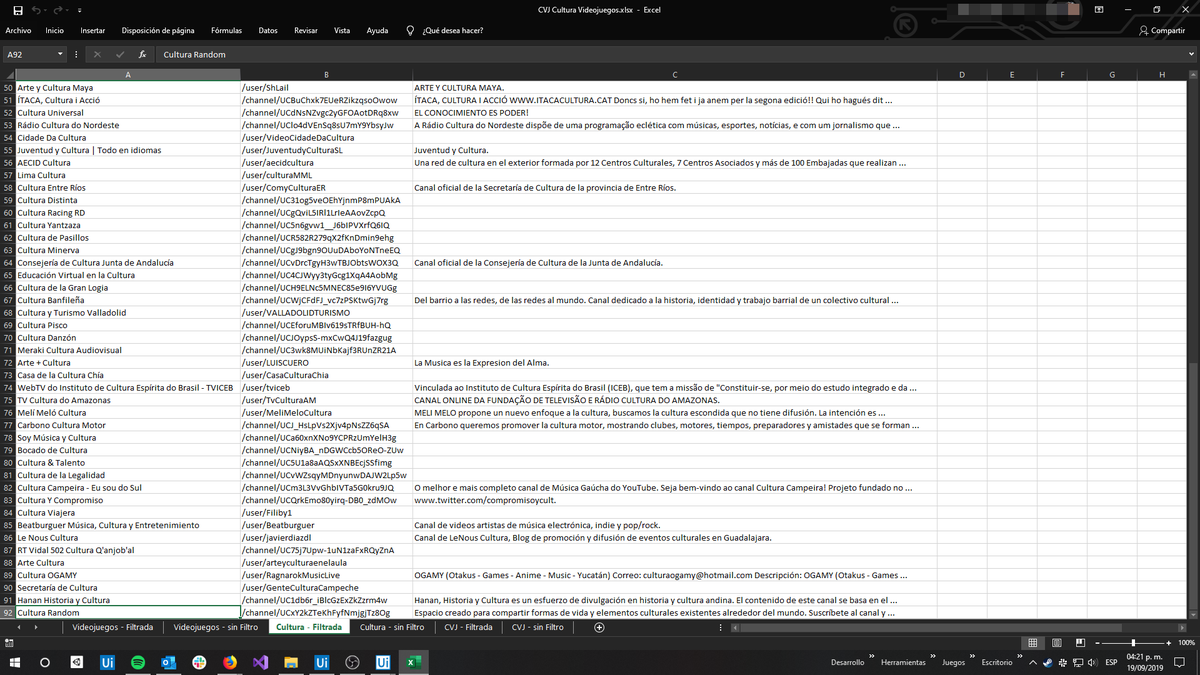Select cell Cultura Campeira - Eu sou do Sul
The height and width of the screenshot is (675, 1200).
[128, 488]
